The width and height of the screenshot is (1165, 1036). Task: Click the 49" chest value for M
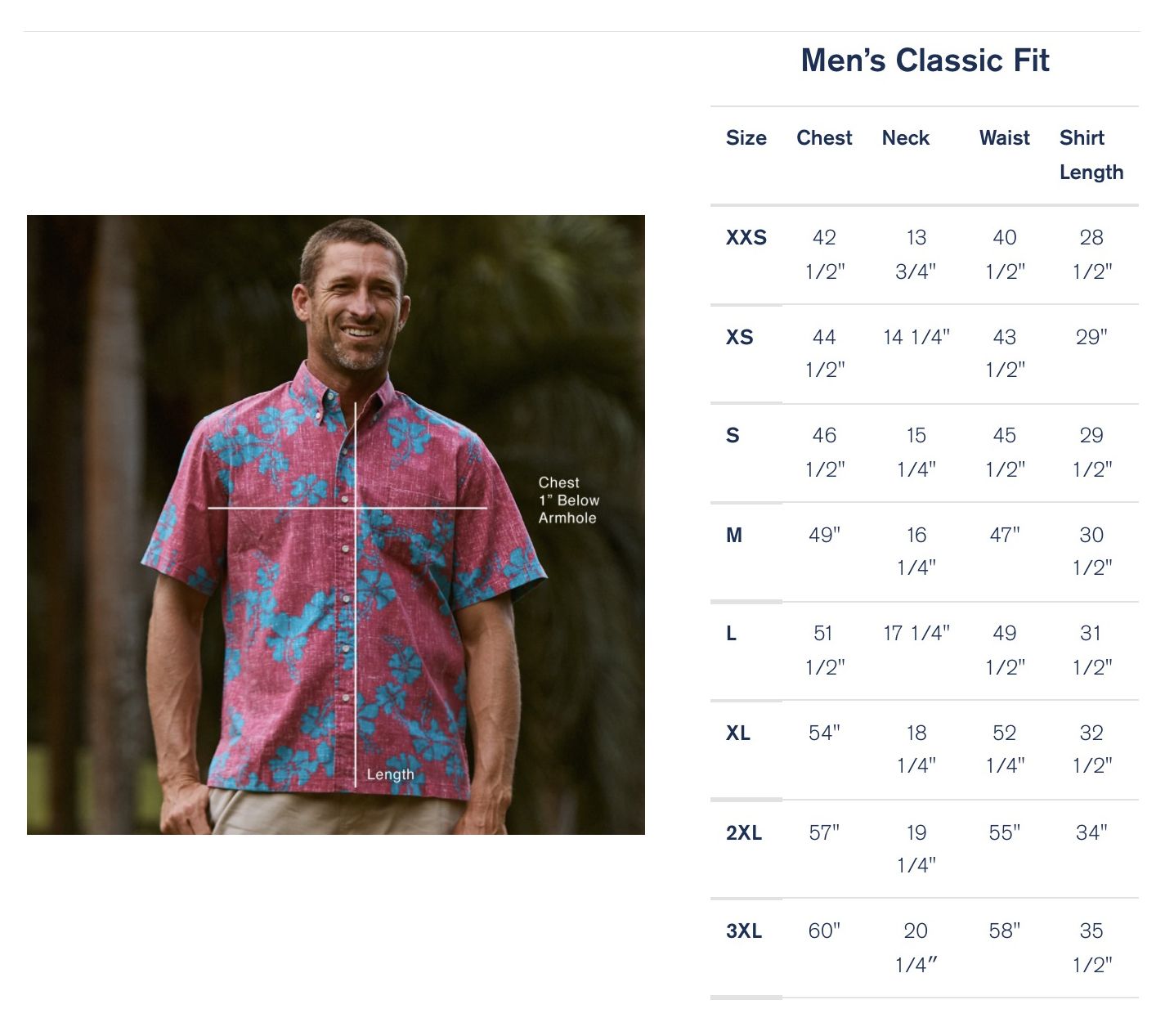[x=824, y=536]
